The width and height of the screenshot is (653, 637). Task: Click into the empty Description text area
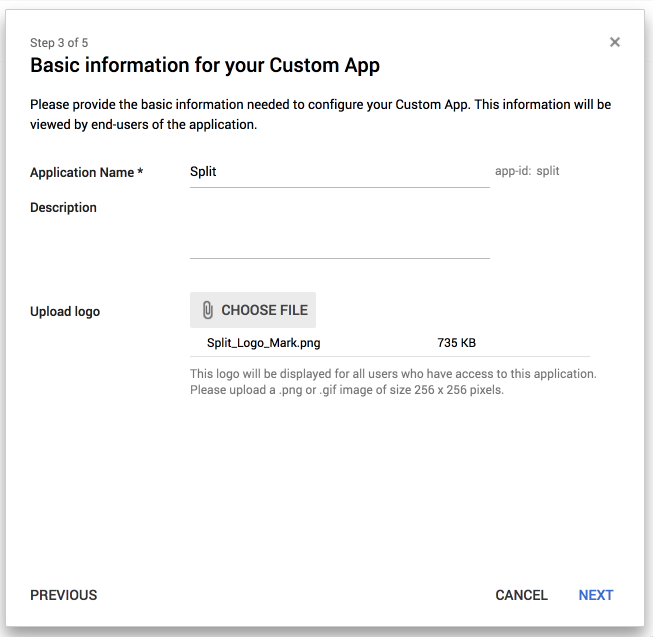[x=339, y=230]
